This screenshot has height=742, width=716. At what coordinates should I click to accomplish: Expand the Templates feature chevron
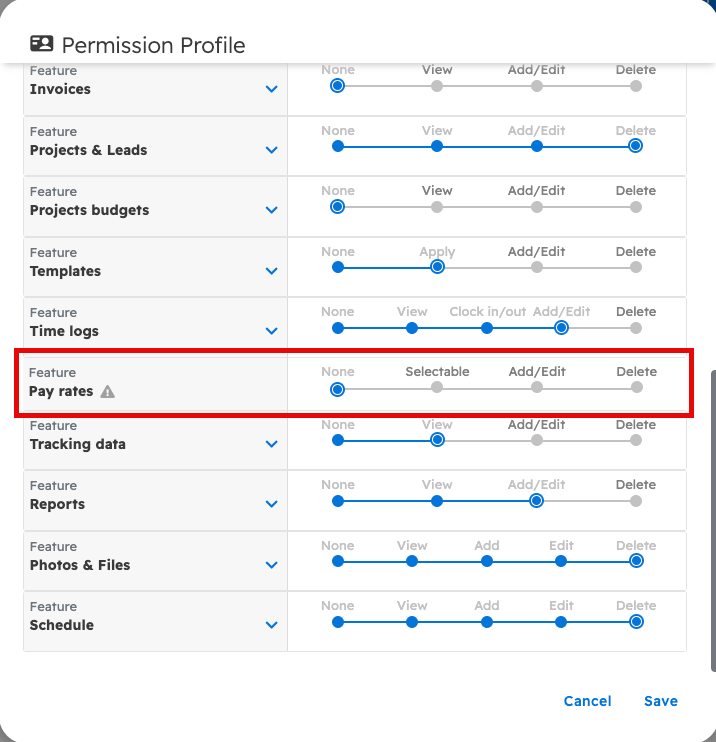click(x=271, y=271)
